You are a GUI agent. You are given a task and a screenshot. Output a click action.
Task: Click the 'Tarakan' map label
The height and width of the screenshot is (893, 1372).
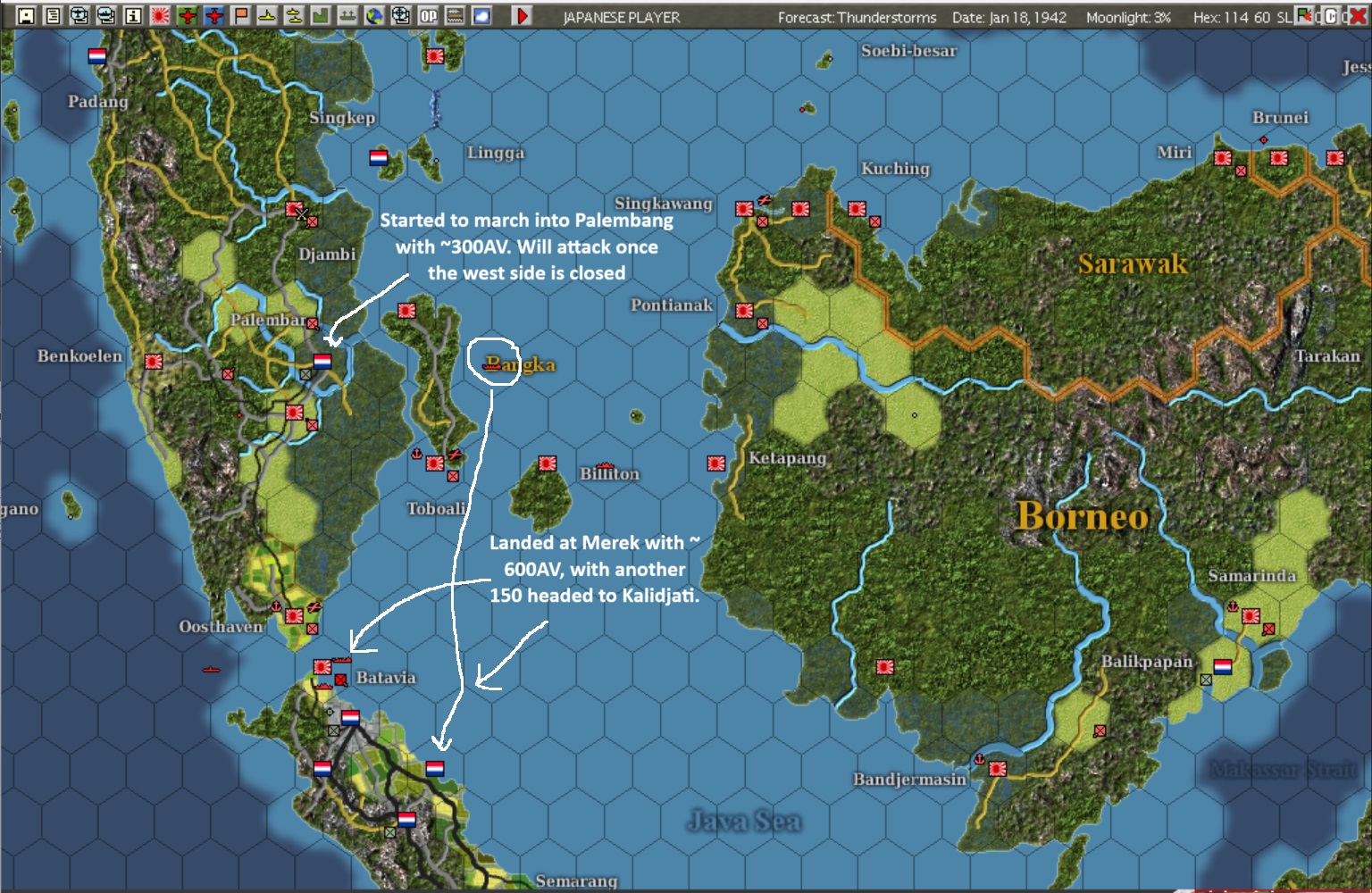point(1328,355)
